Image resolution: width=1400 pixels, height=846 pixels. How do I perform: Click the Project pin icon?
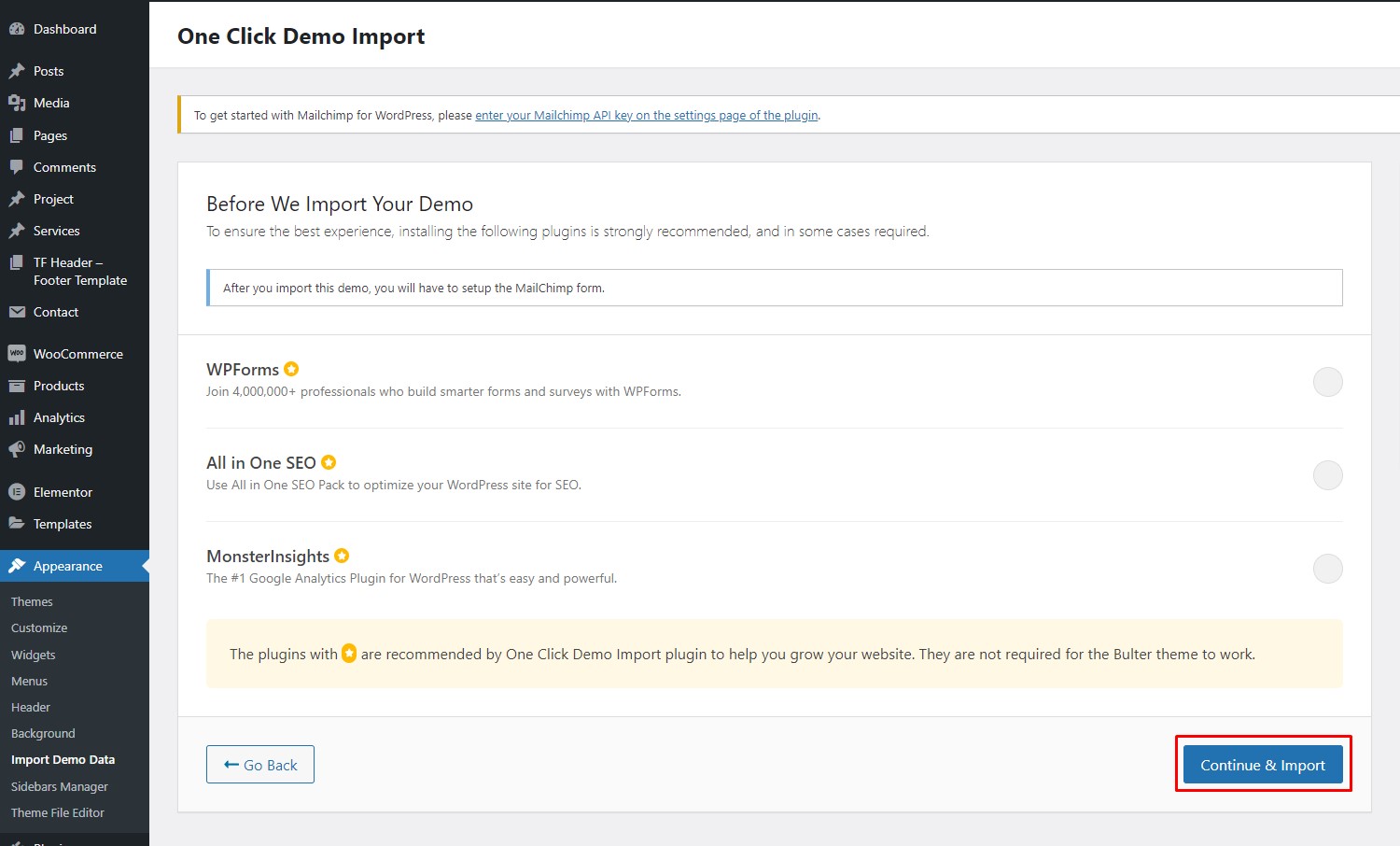tap(17, 199)
